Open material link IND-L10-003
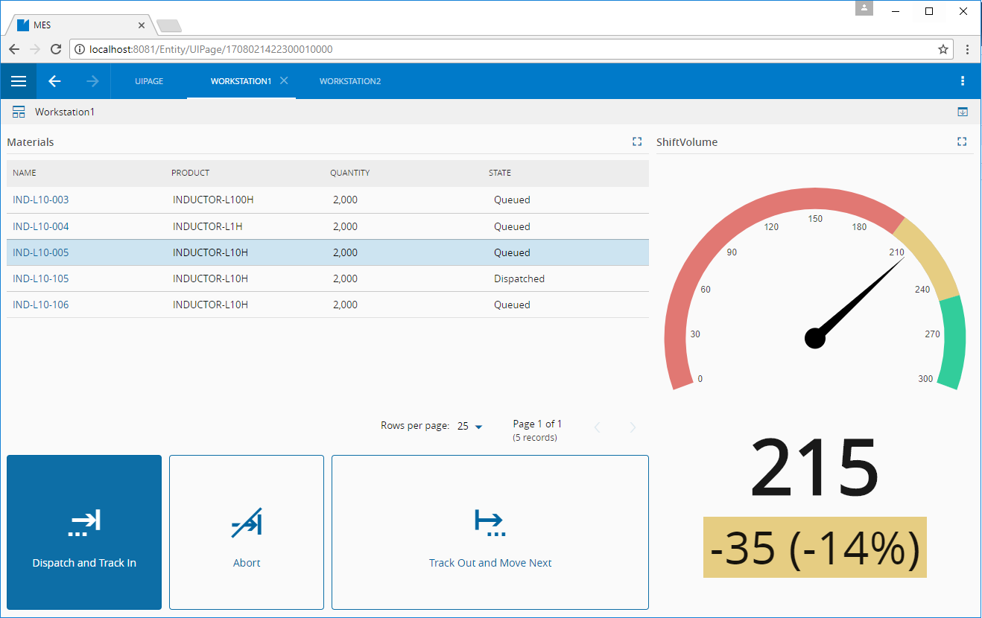Screen dimensions: 982x618 (x=41, y=200)
